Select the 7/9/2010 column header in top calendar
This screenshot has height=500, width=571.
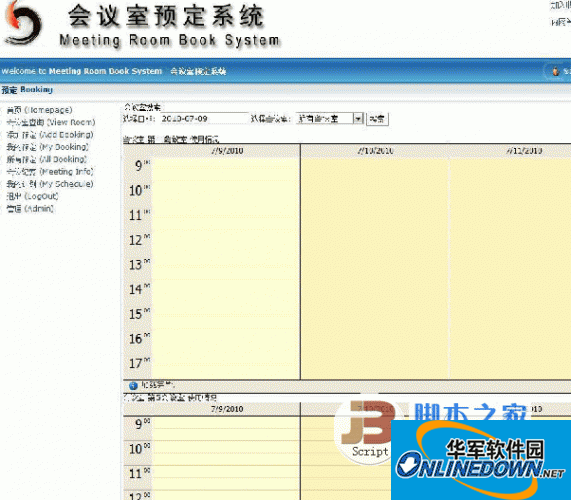tap(227, 151)
